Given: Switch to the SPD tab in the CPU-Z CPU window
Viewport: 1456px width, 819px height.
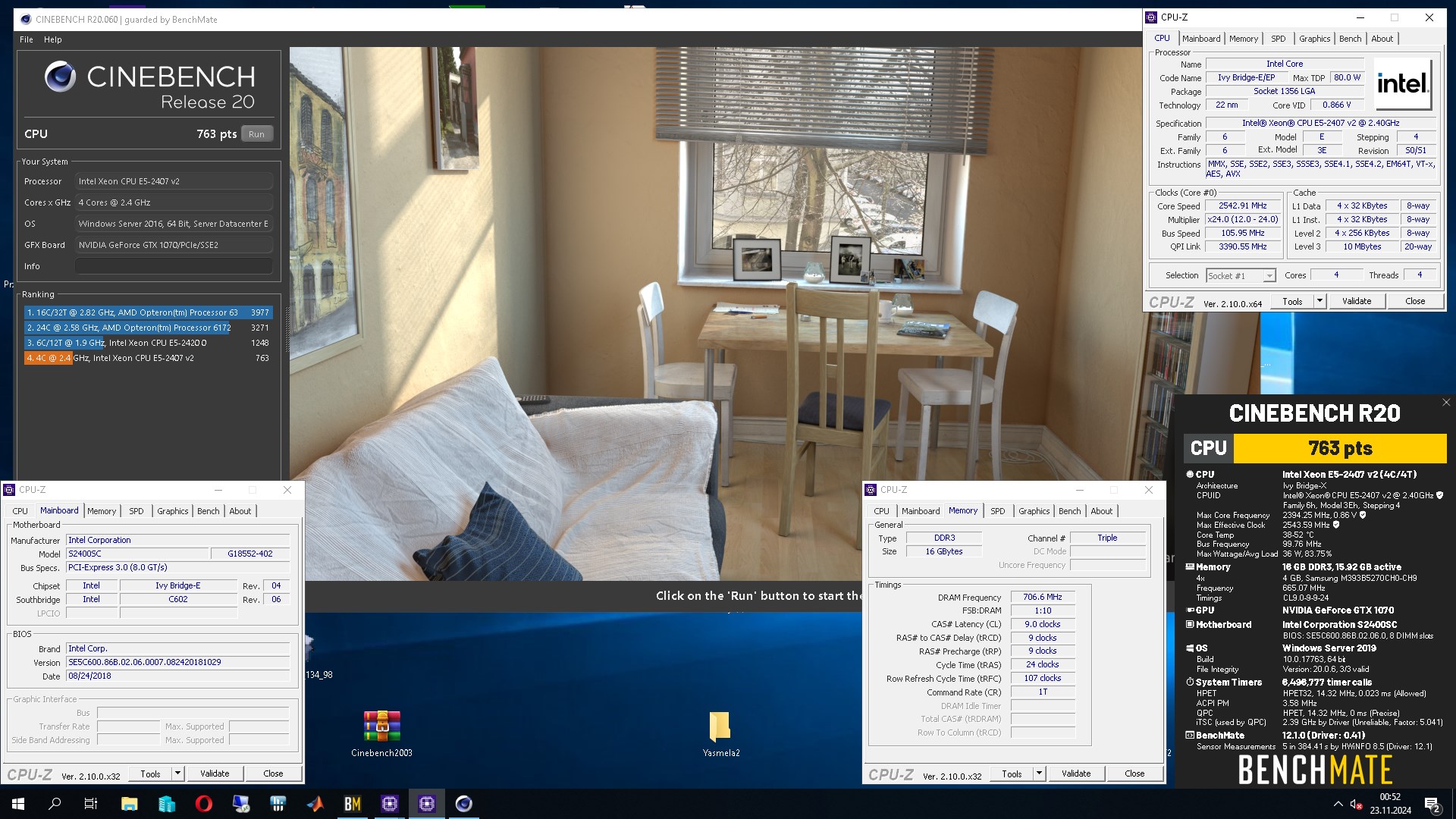Looking at the screenshot, I should pyautogui.click(x=1279, y=39).
